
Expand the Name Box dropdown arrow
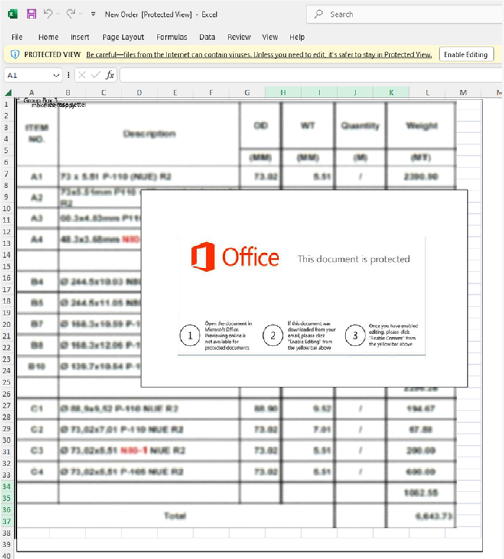click(56, 75)
